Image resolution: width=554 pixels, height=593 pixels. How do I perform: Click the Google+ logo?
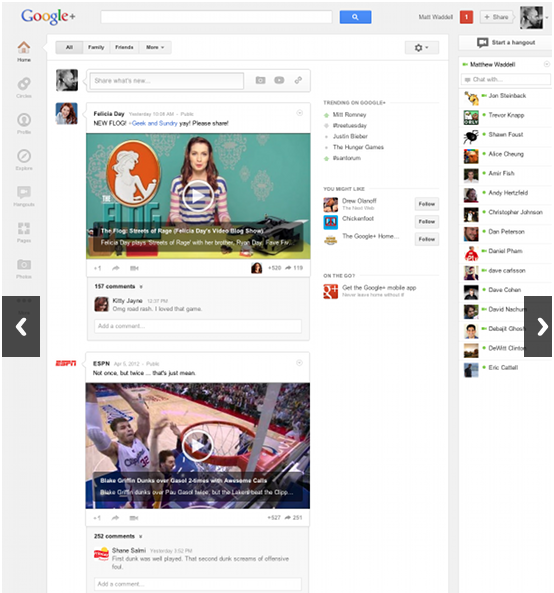pyautogui.click(x=48, y=17)
